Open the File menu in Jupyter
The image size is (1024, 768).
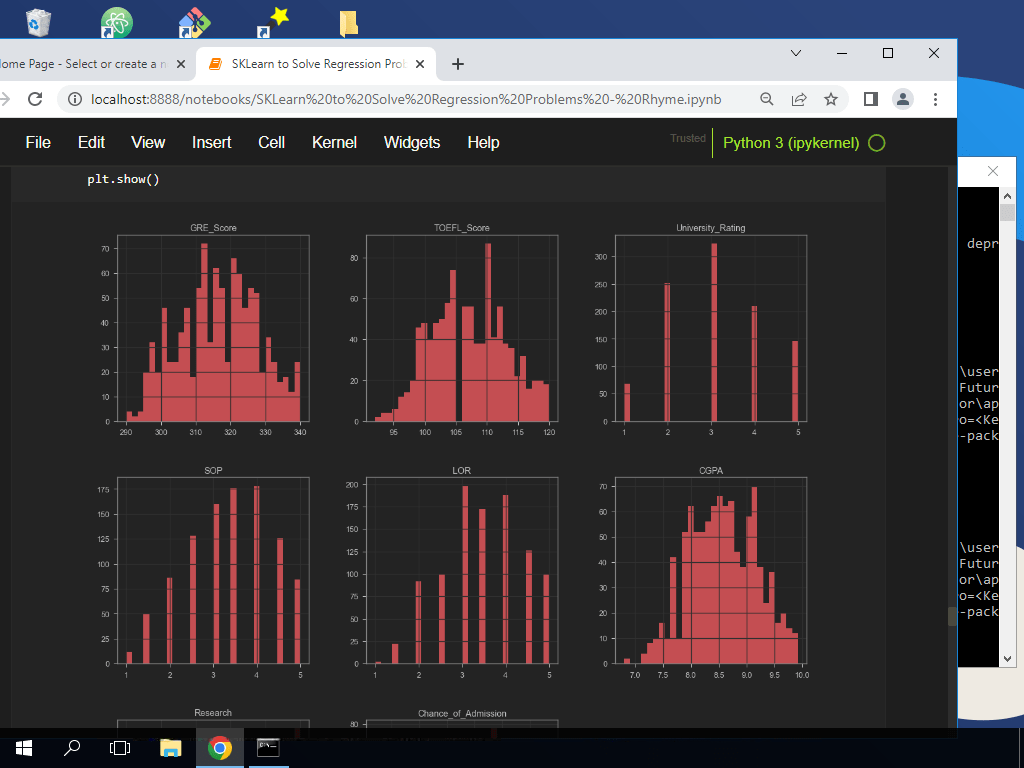[37, 142]
